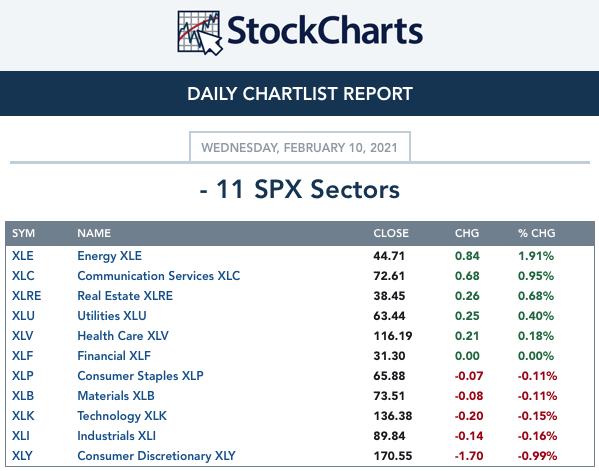The height and width of the screenshot is (471, 599).
Task: Click the XLF ticker symbol
Action: click(x=23, y=356)
